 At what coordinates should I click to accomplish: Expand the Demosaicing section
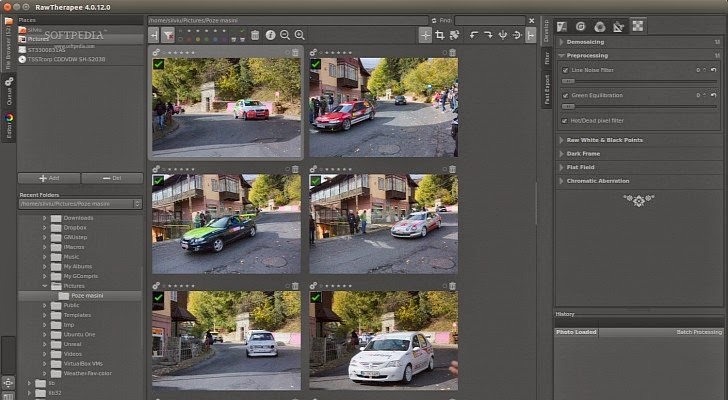(x=561, y=42)
